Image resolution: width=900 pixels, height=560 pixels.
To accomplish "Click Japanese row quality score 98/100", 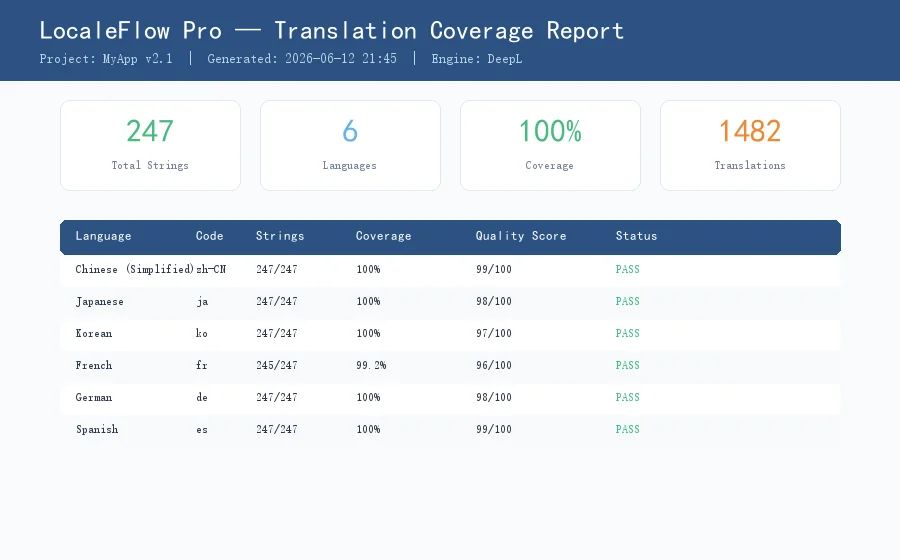I will [494, 301].
